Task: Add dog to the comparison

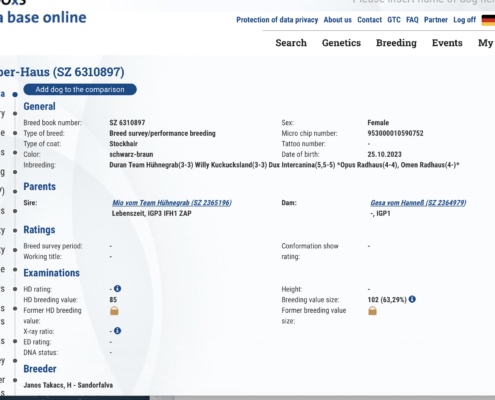Action: tap(80, 89)
